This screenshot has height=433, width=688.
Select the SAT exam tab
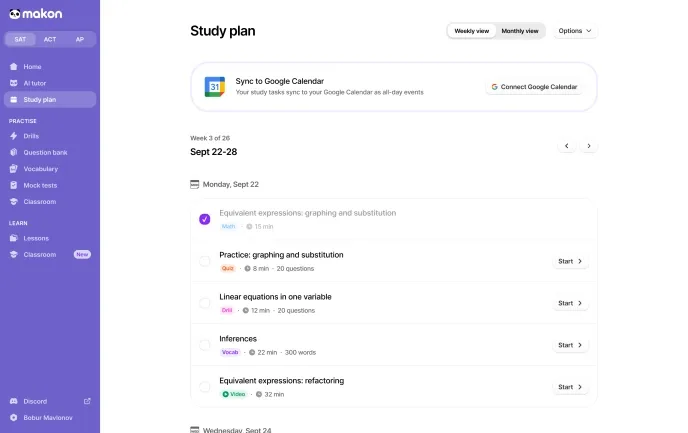point(20,39)
